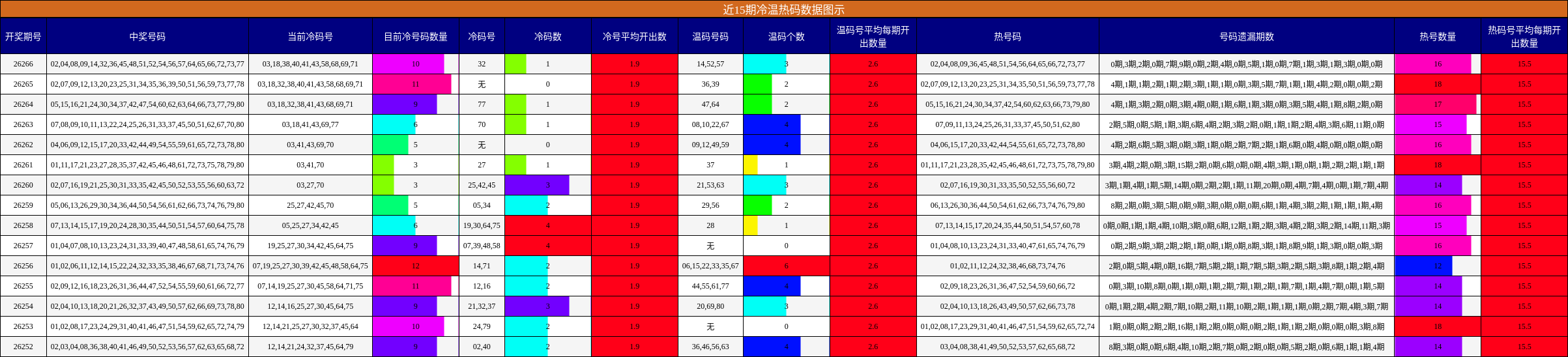Select the 温码个数 column header
The image size is (1568, 357).
pyautogui.click(x=786, y=36)
